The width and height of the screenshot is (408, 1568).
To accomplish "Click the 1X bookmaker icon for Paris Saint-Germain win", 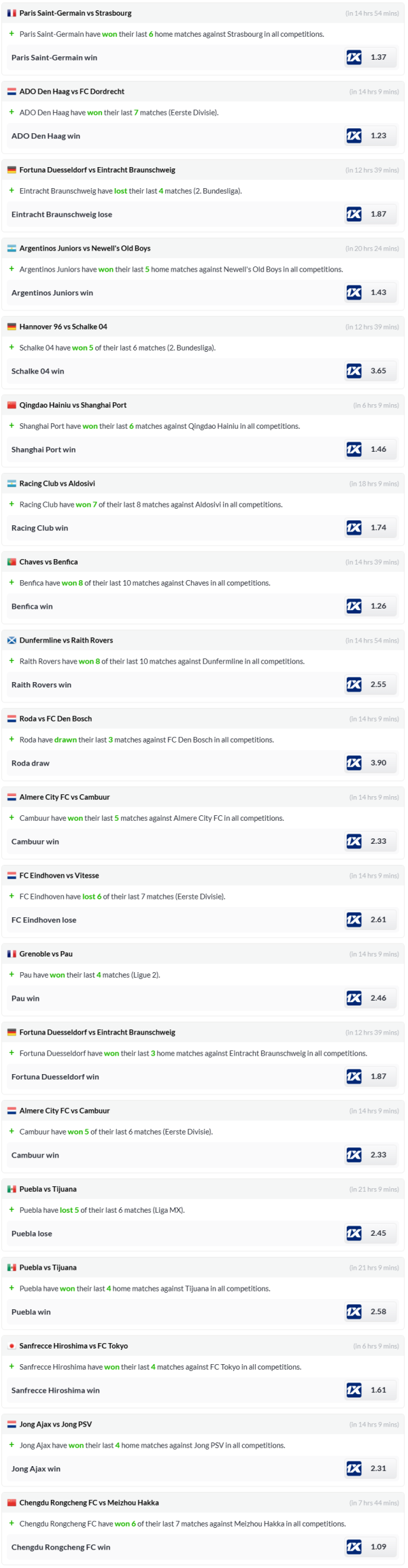I will coord(354,58).
